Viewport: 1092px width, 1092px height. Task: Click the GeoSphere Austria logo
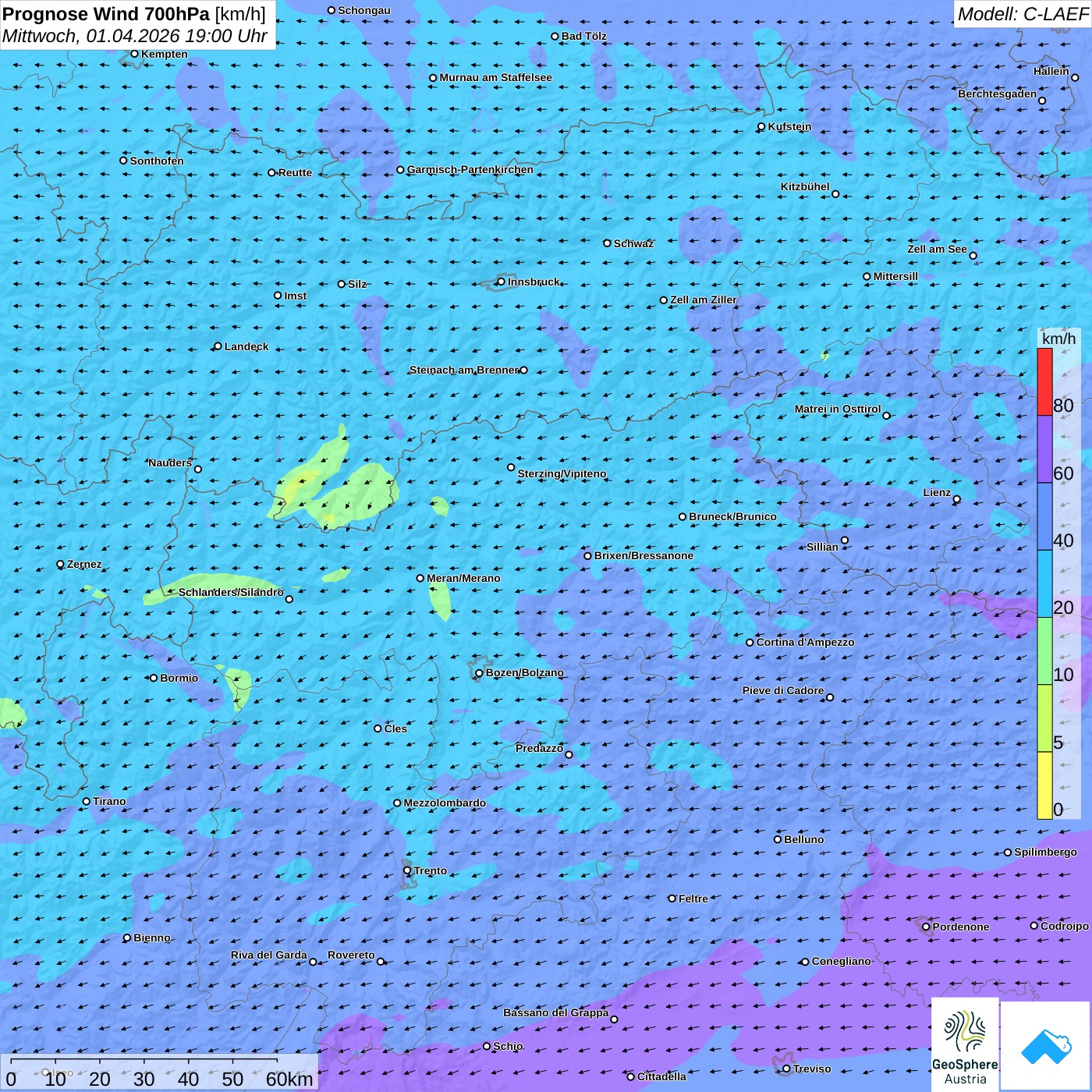(x=965, y=1044)
